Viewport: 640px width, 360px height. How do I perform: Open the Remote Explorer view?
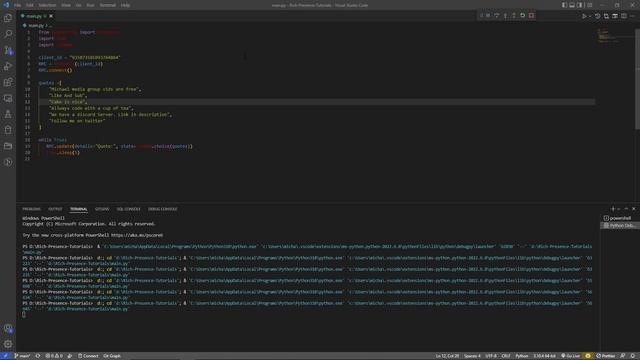(8, 98)
